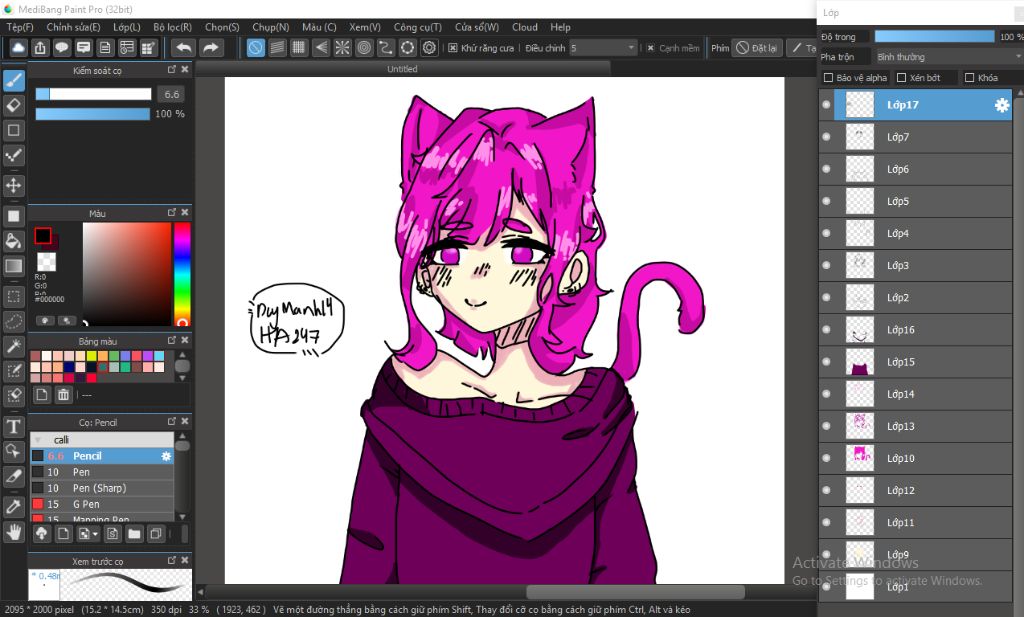Select the rectangular Select tool
1024x617 pixels.
tap(14, 296)
